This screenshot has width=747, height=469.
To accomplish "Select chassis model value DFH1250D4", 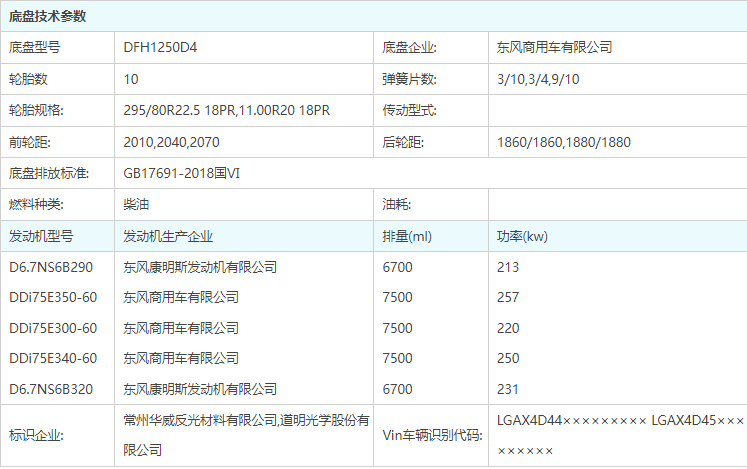I will click(x=160, y=47).
